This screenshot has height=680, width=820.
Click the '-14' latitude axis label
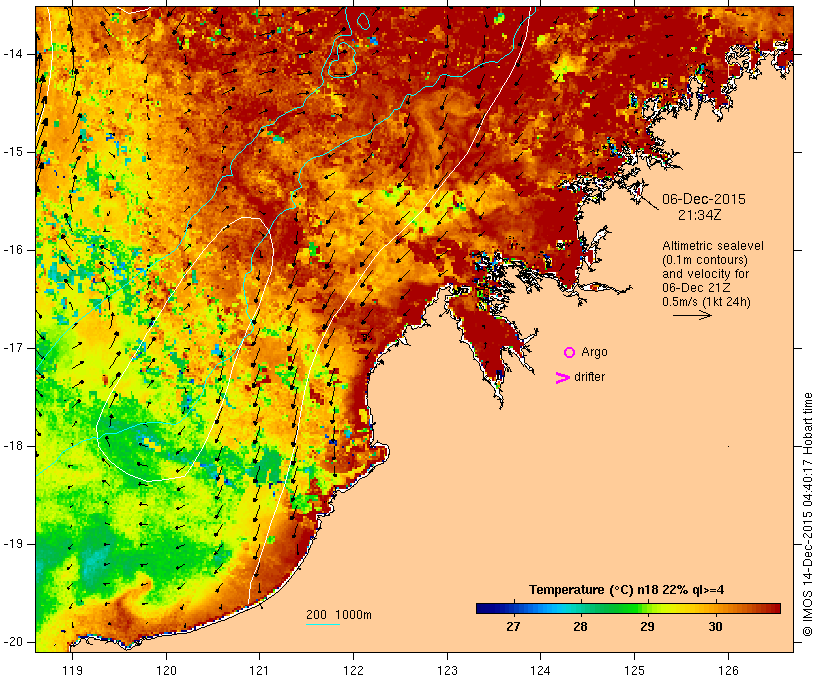pos(12,54)
